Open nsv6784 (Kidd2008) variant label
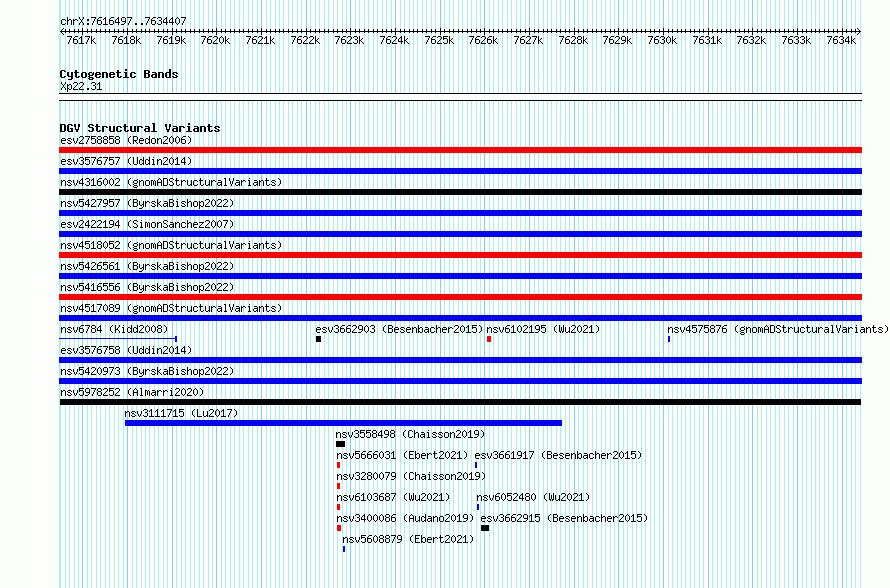 (114, 329)
